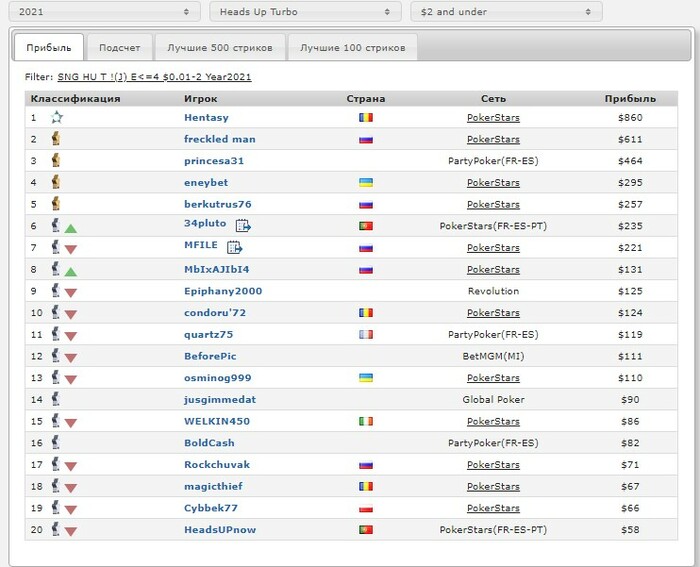Click the Ukrainian flag in eneybet row
700x567 pixels.
click(366, 183)
